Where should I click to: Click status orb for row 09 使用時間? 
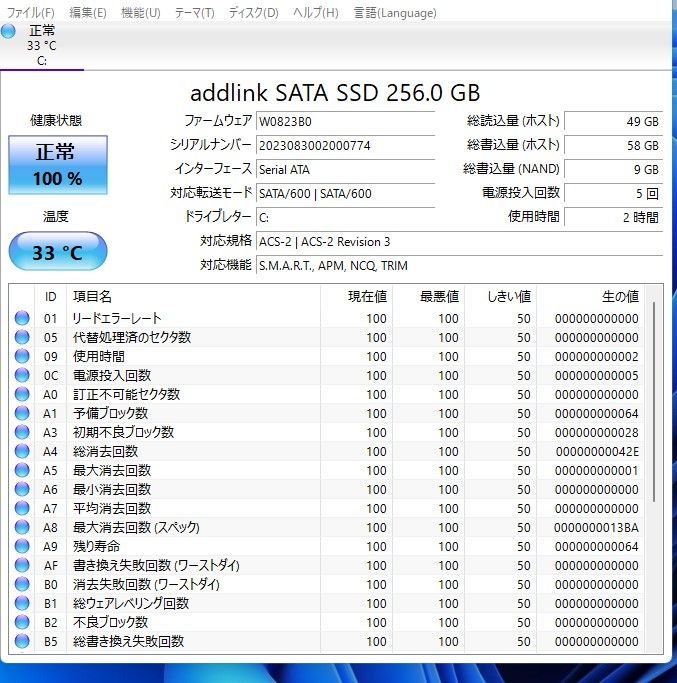[22, 356]
